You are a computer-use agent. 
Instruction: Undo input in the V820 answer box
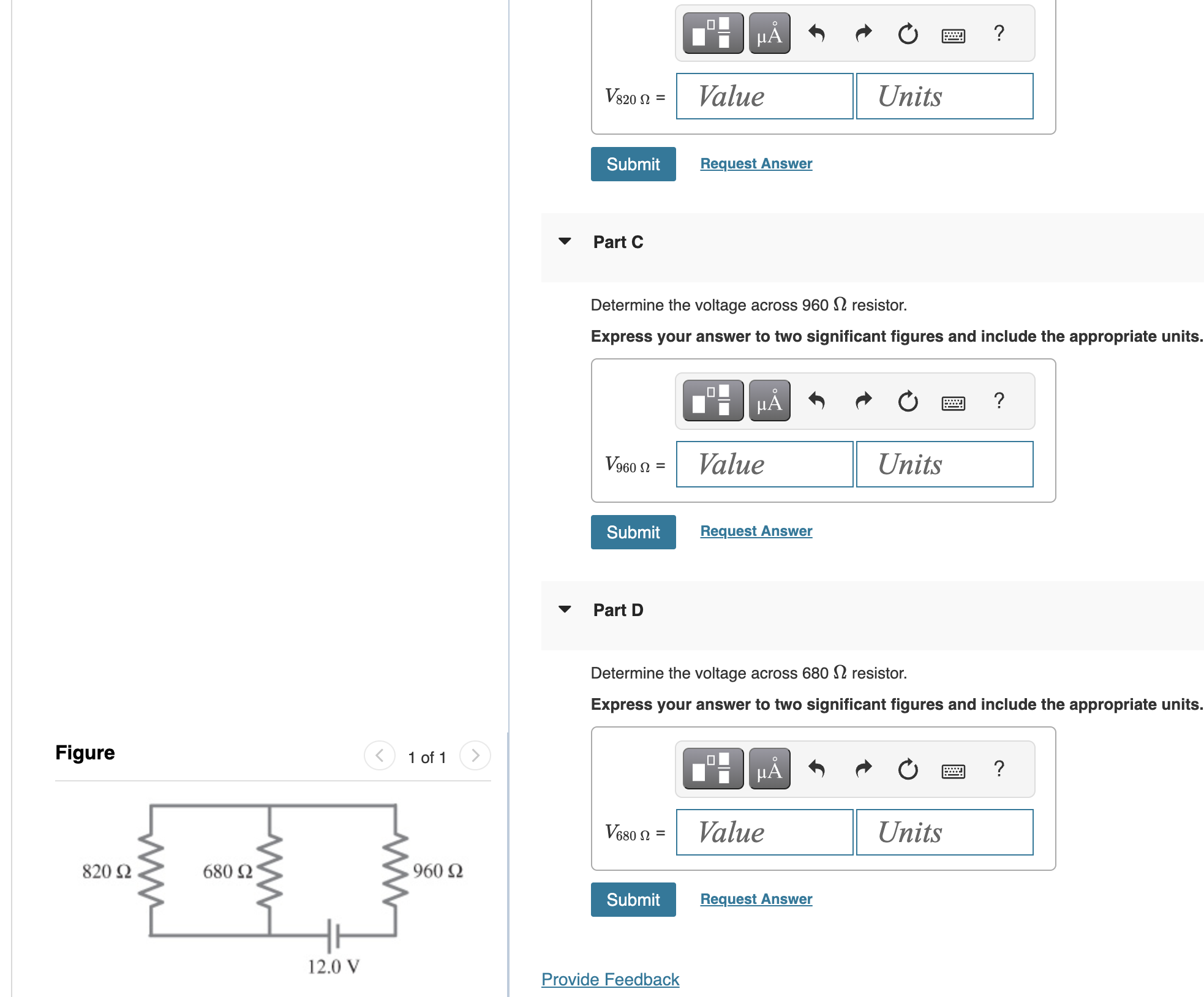click(x=818, y=34)
